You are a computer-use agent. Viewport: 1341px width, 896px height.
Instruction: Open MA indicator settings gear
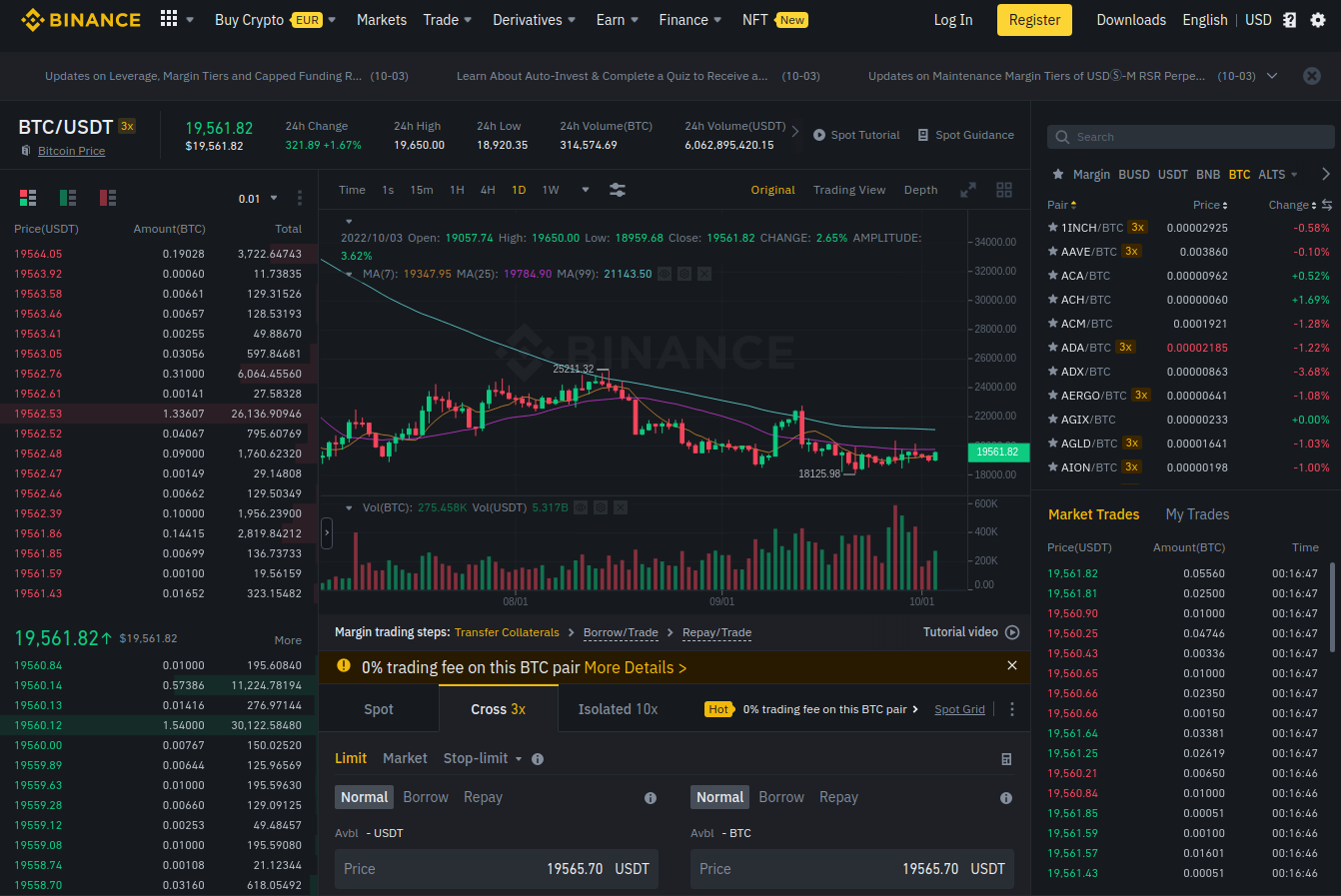(x=684, y=274)
